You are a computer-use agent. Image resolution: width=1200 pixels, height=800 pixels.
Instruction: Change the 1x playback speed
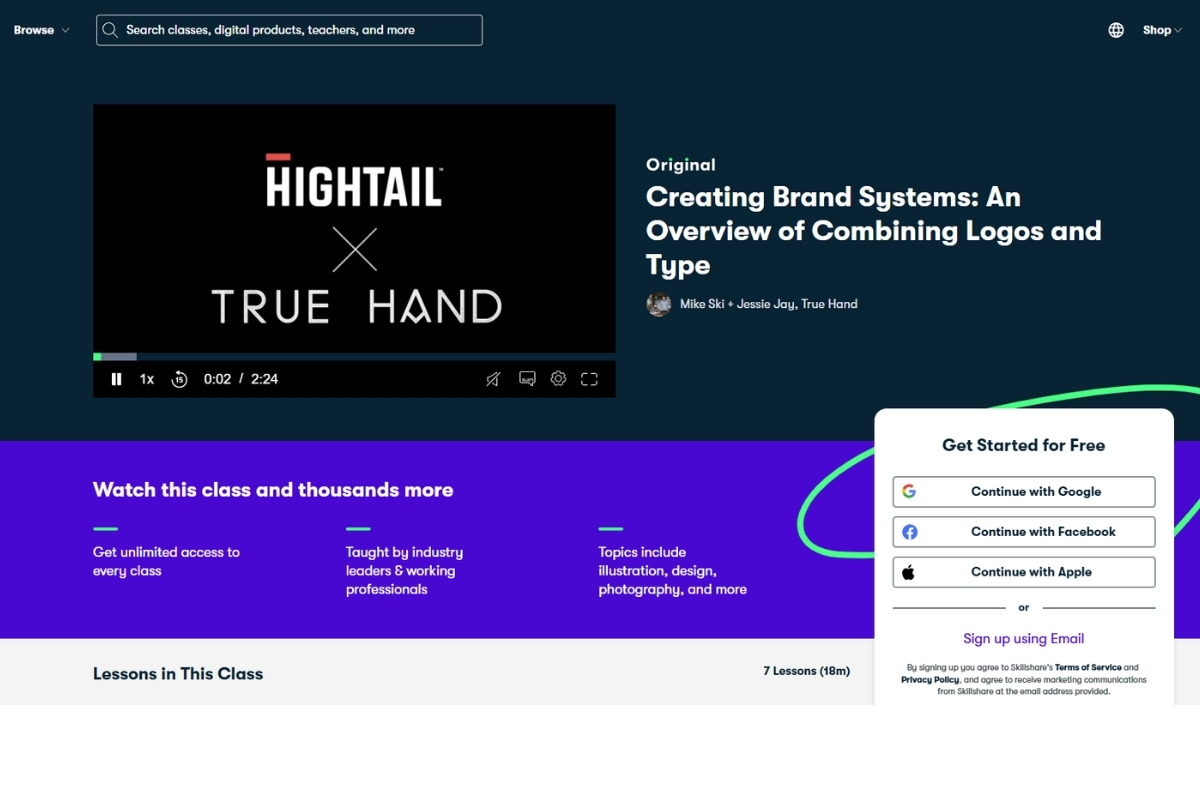tap(147, 379)
